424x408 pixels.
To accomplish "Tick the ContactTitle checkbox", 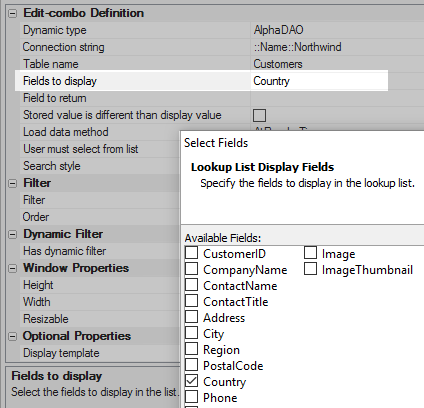I will (x=191, y=301).
